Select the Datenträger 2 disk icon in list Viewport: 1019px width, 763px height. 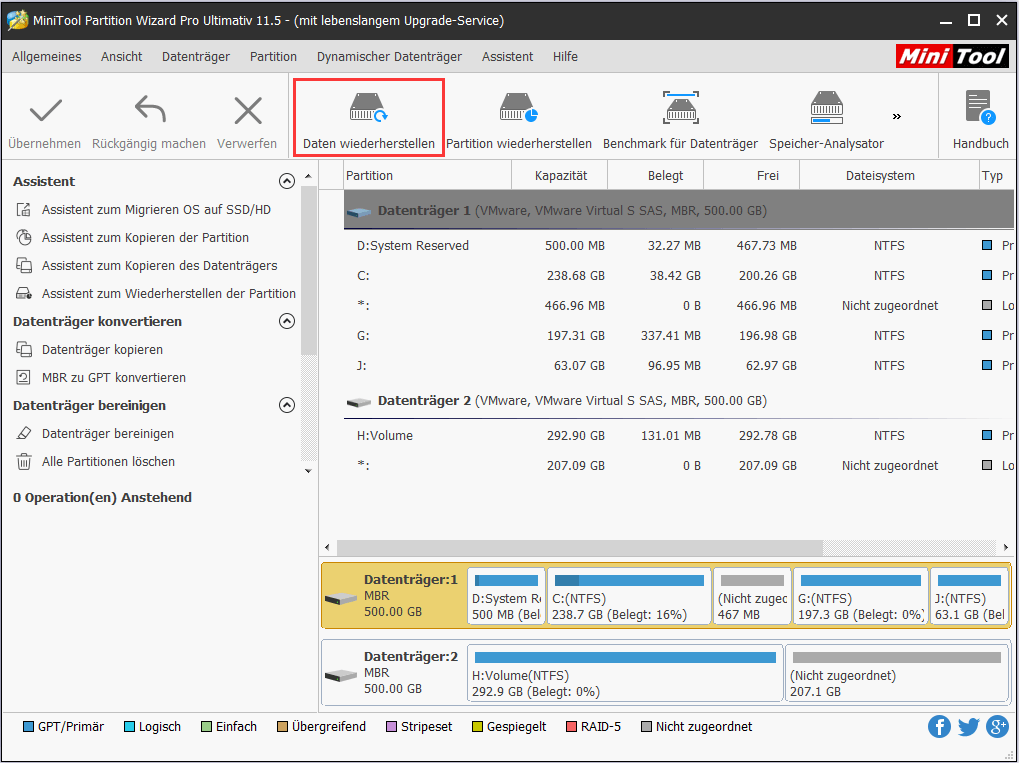(359, 402)
